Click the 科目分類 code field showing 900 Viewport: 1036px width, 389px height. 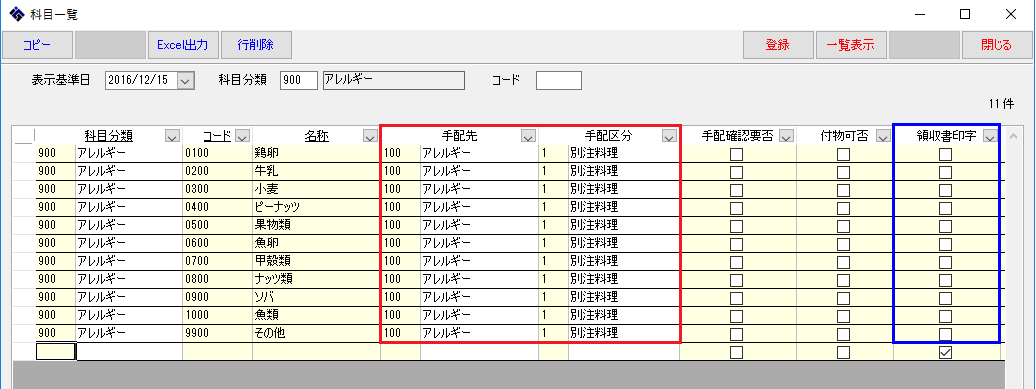tap(299, 81)
